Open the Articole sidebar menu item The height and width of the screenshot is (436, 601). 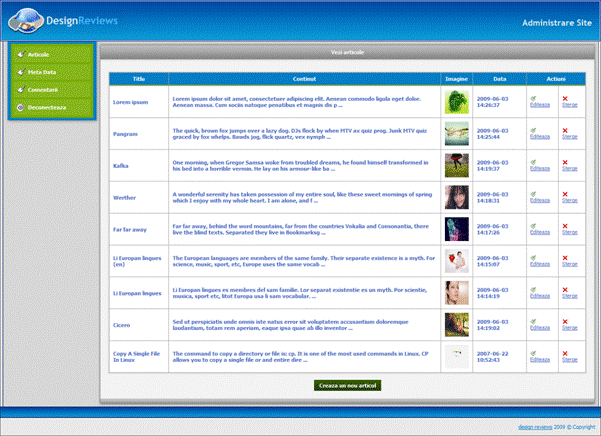(x=39, y=54)
